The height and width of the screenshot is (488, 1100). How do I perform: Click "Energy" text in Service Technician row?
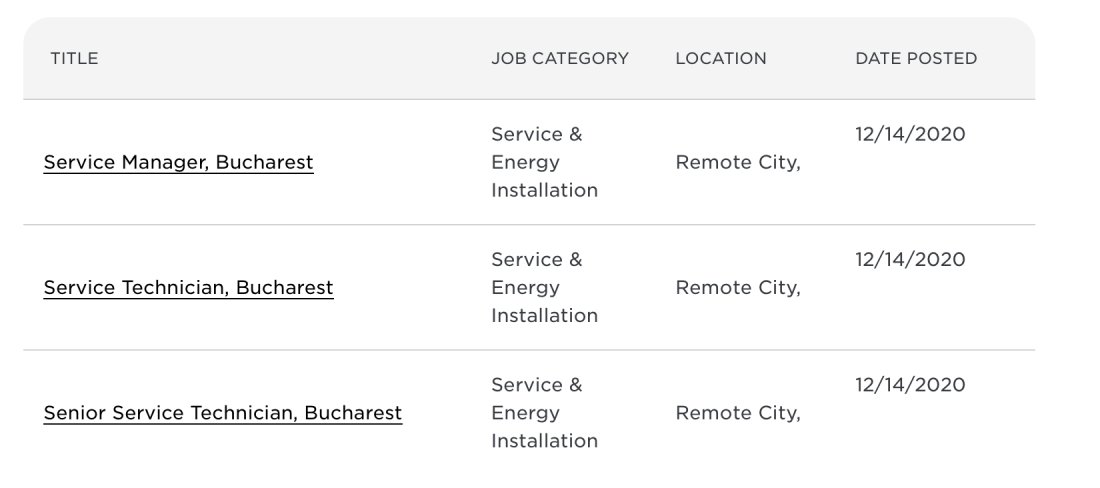click(525, 288)
